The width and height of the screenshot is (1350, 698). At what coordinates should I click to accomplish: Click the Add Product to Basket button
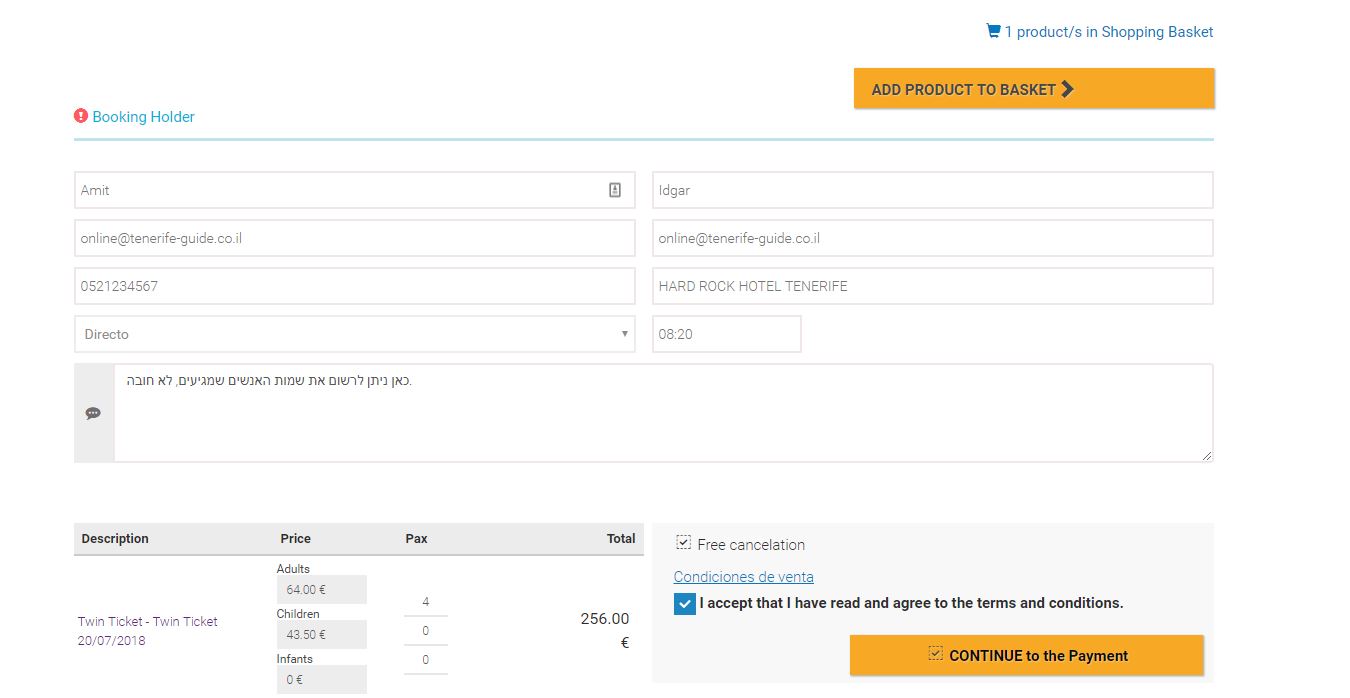(x=1033, y=89)
